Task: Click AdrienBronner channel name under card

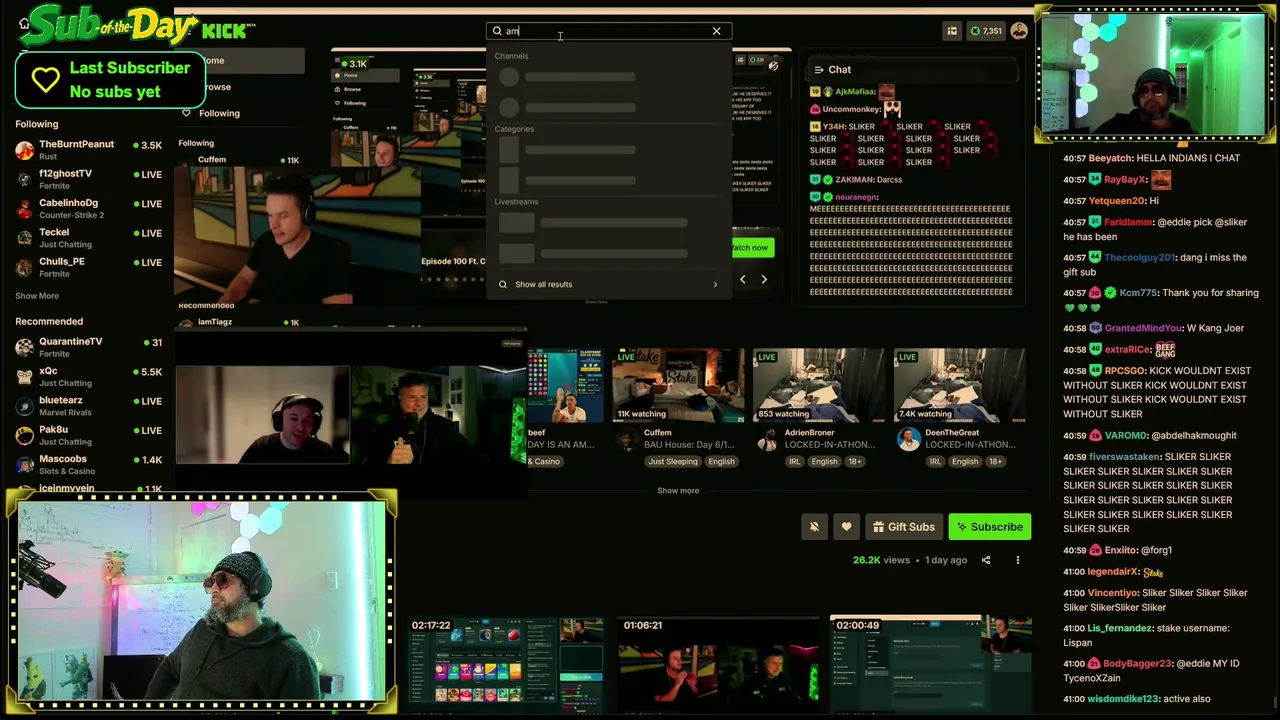Action: point(809,433)
